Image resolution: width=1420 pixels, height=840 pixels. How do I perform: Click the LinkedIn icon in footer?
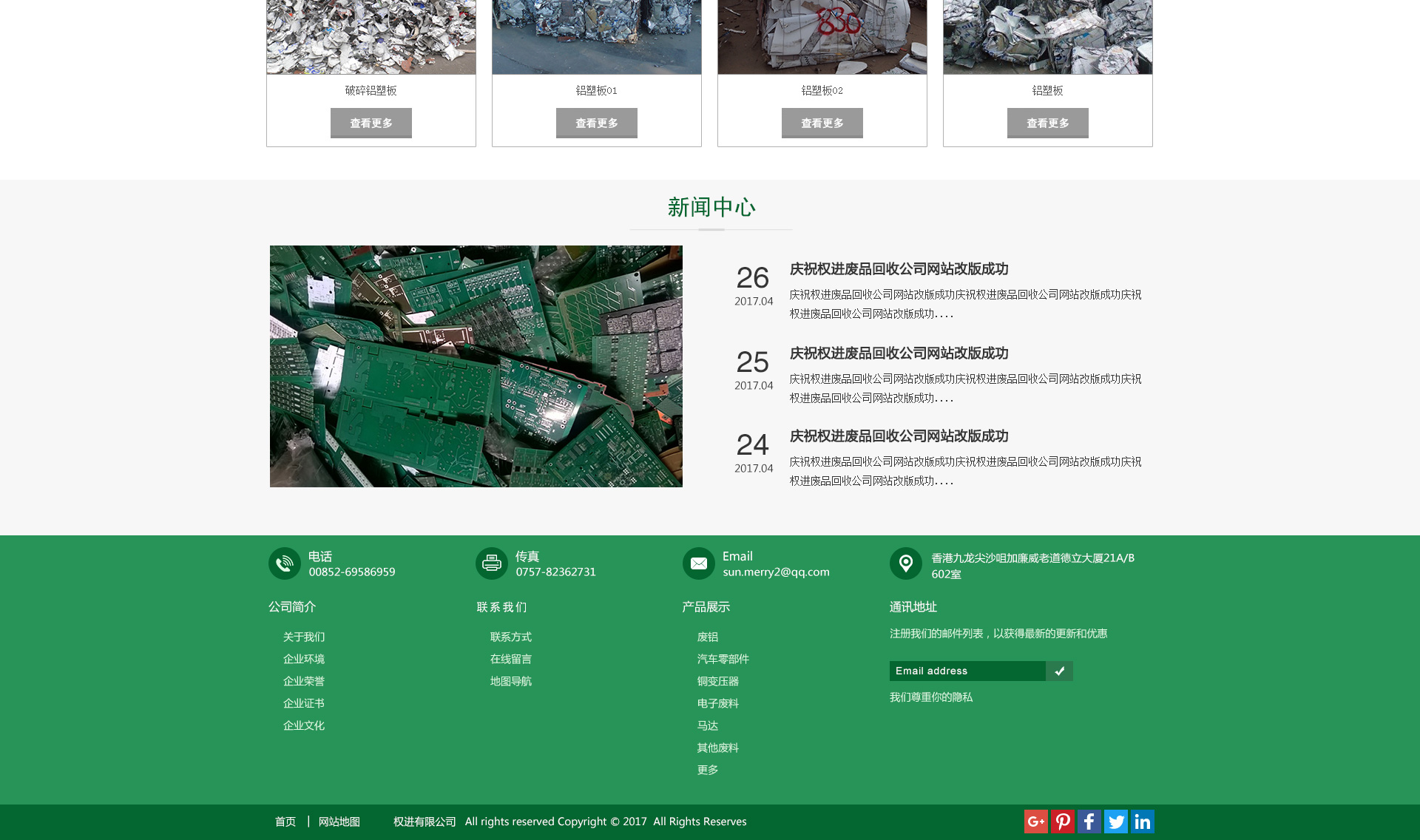[1143, 822]
